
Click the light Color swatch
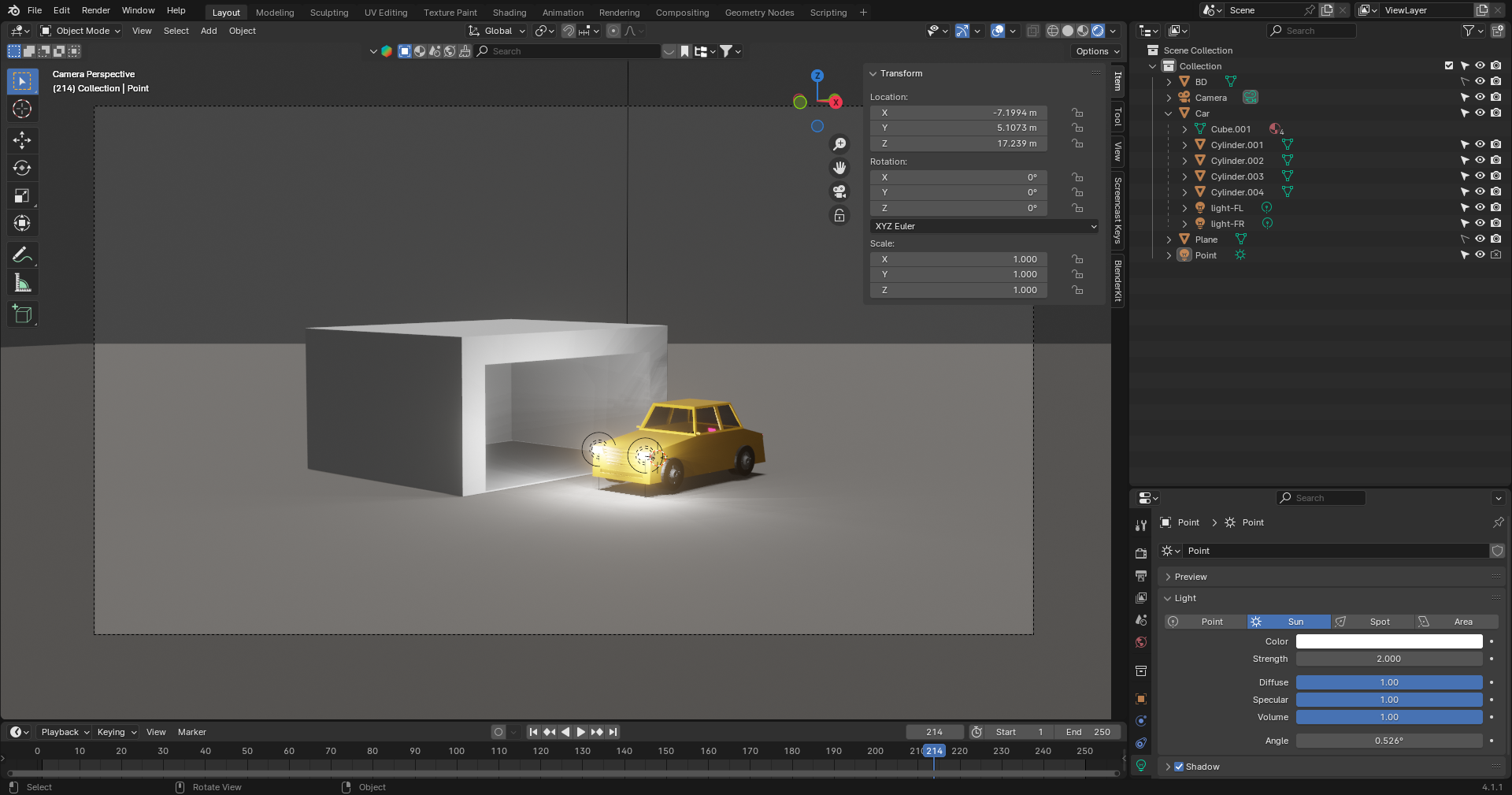[1388, 641]
